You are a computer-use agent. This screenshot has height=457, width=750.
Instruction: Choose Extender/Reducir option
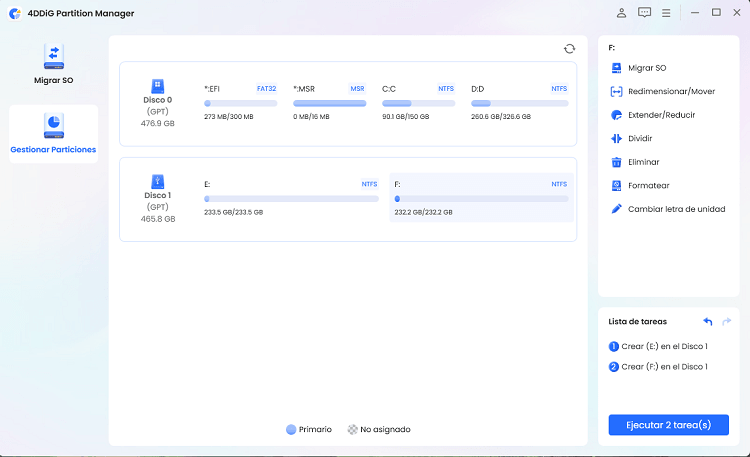tap(661, 115)
